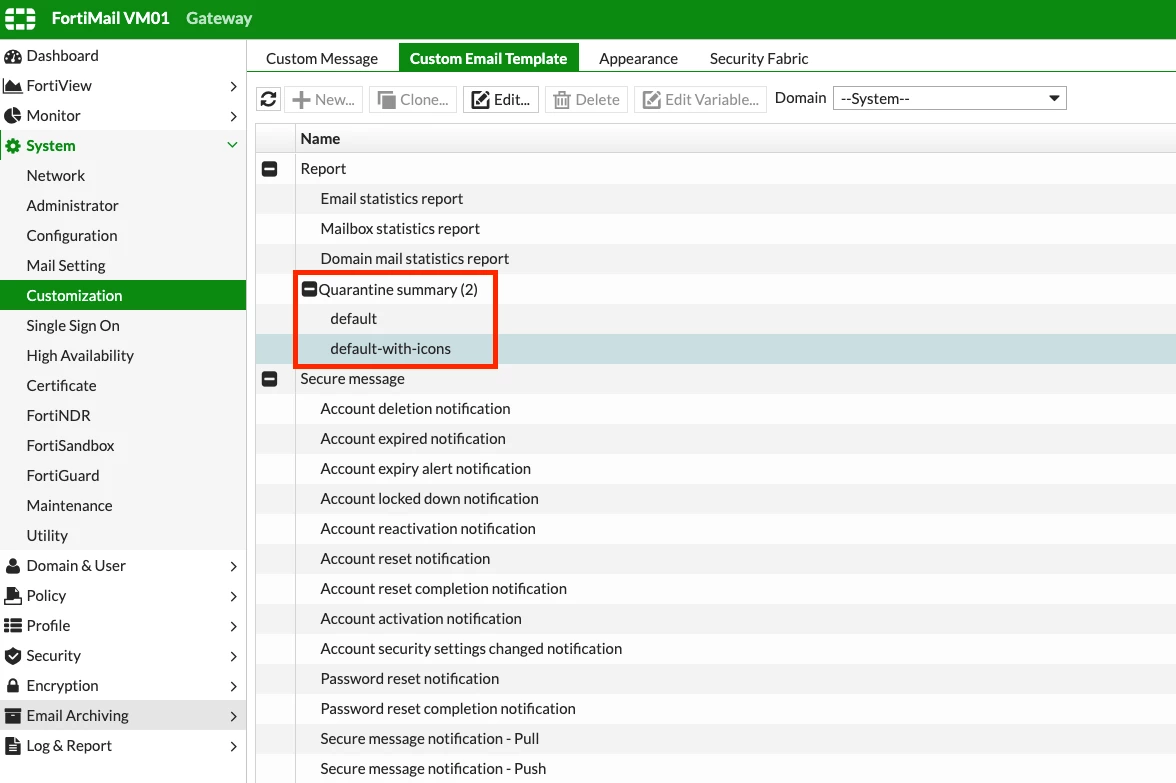
Task: Collapse the Quarantine summary group
Action: [309, 289]
